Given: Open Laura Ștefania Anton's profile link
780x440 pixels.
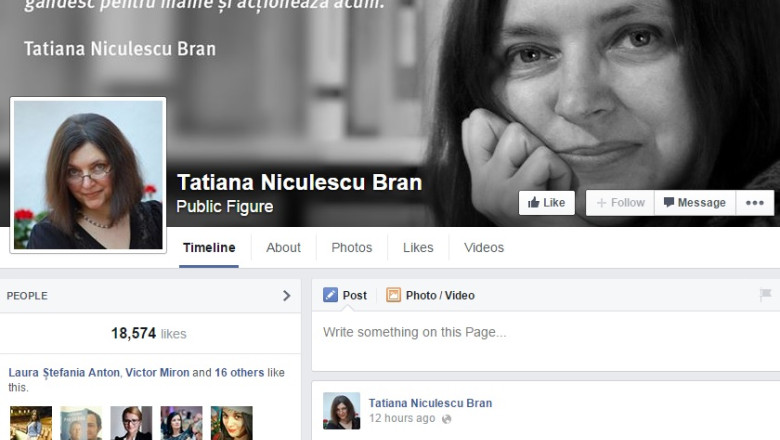Looking at the screenshot, I should [x=64, y=372].
